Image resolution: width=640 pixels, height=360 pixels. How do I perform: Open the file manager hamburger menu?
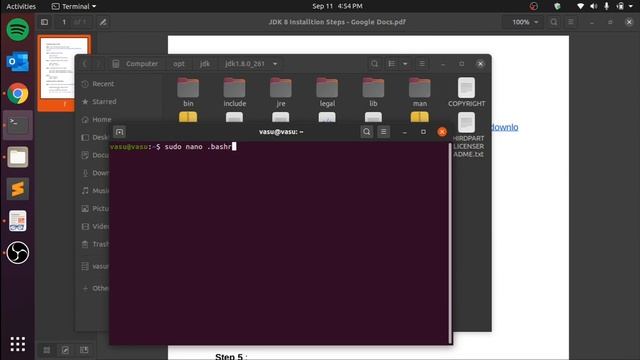tap(422, 64)
